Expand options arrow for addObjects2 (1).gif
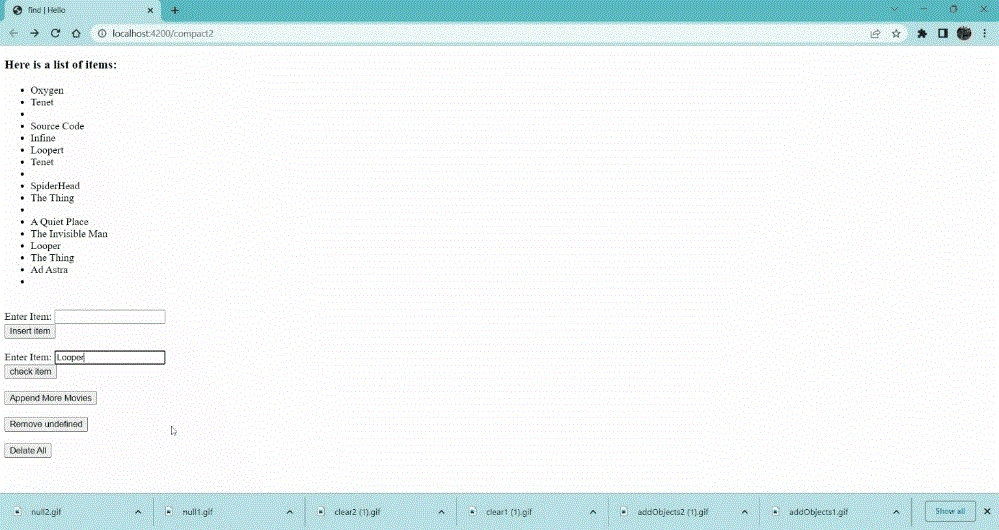 745,512
